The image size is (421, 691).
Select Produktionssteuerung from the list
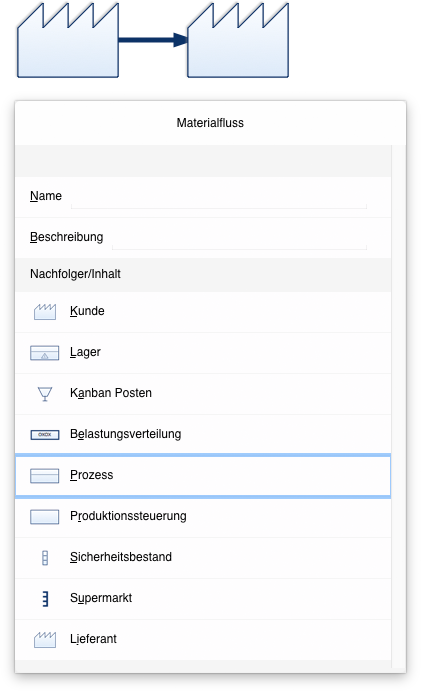click(x=203, y=517)
